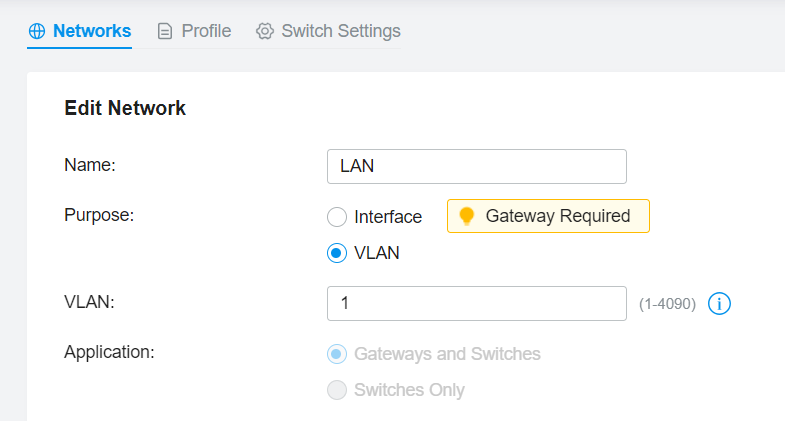The image size is (785, 421).
Task: Choose the Gateways and Switches radio button
Action: (337, 354)
